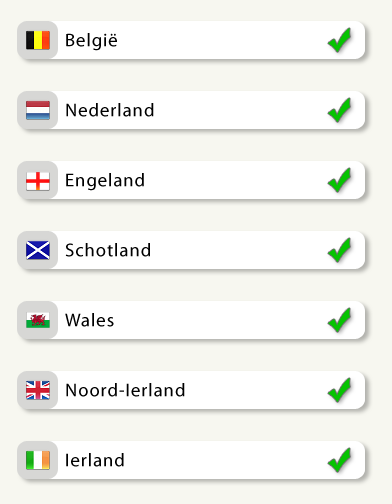
Task: Toggle the checkmark next to Engeland
Action: click(x=340, y=180)
